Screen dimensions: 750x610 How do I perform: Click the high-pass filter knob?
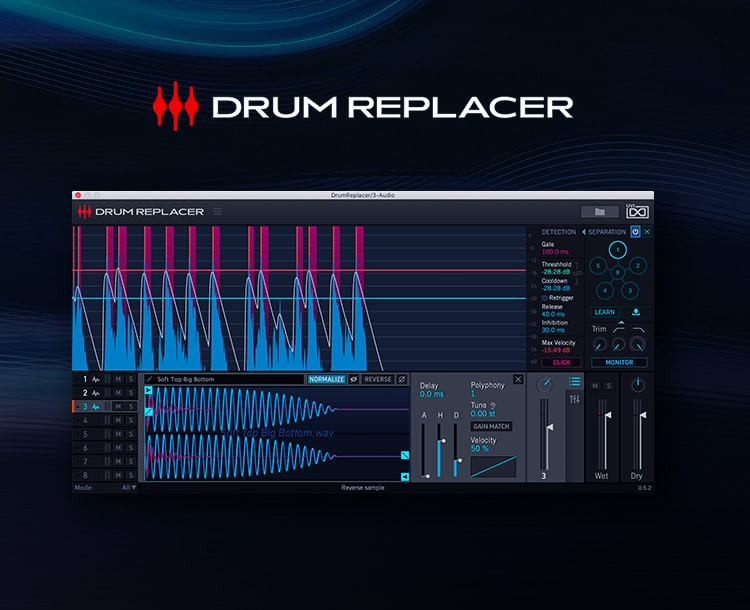coord(618,344)
